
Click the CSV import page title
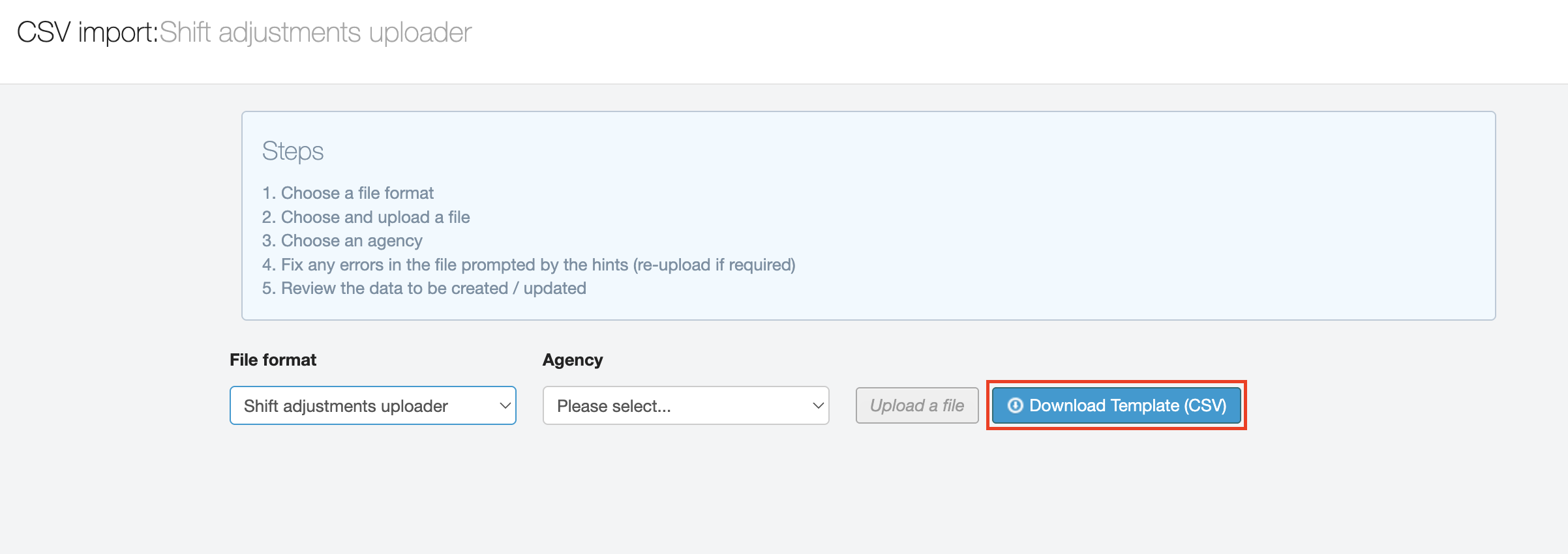point(87,32)
